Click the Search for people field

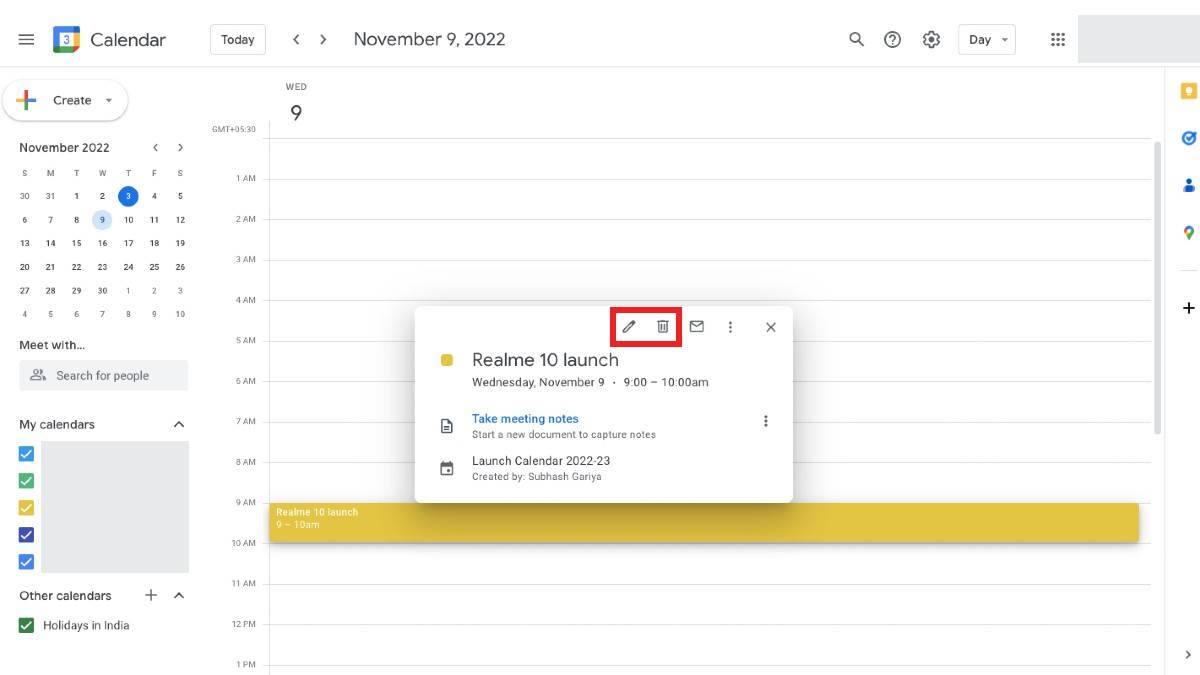[103, 376]
